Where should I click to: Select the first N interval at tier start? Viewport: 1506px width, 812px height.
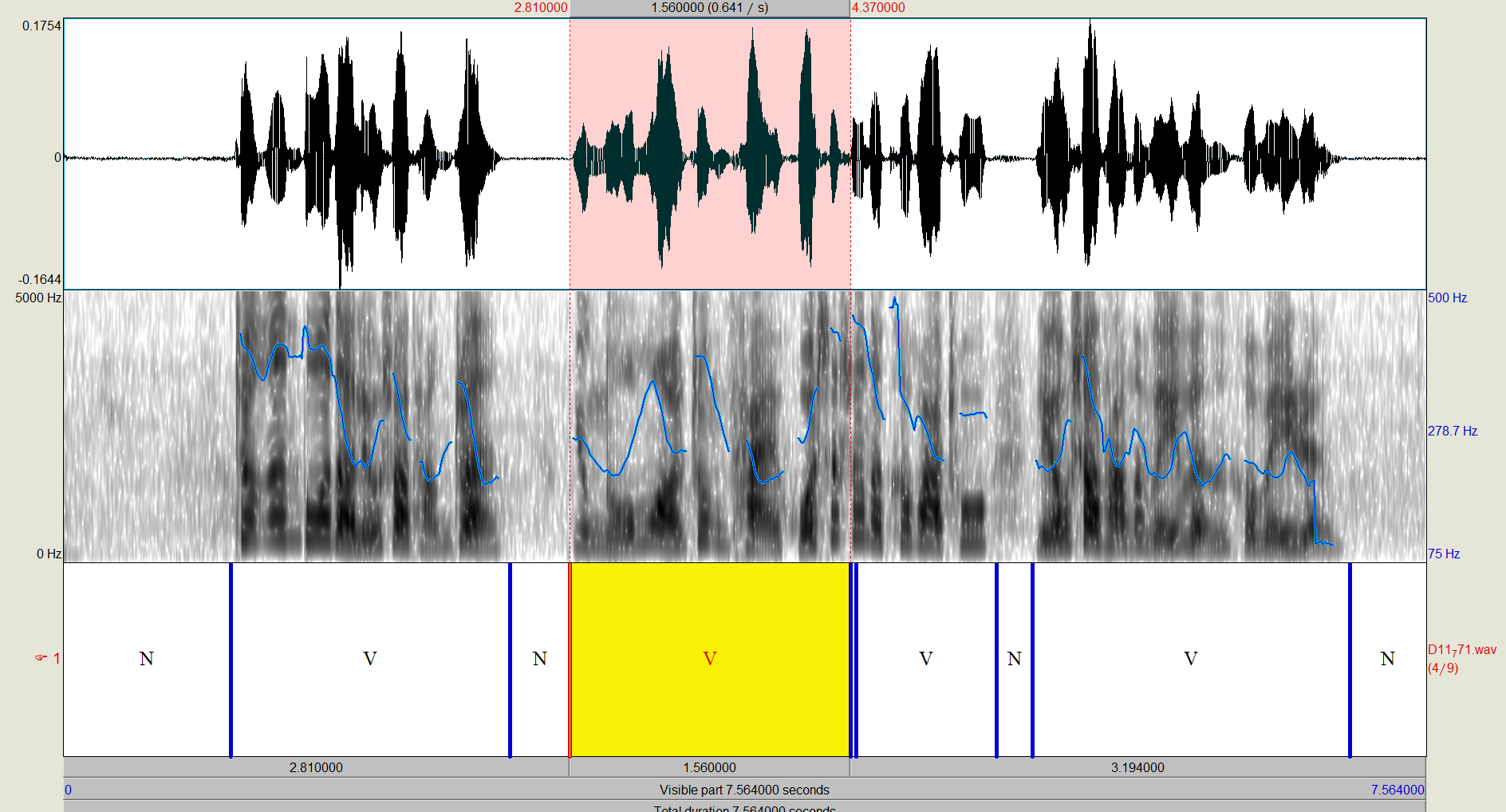147,659
